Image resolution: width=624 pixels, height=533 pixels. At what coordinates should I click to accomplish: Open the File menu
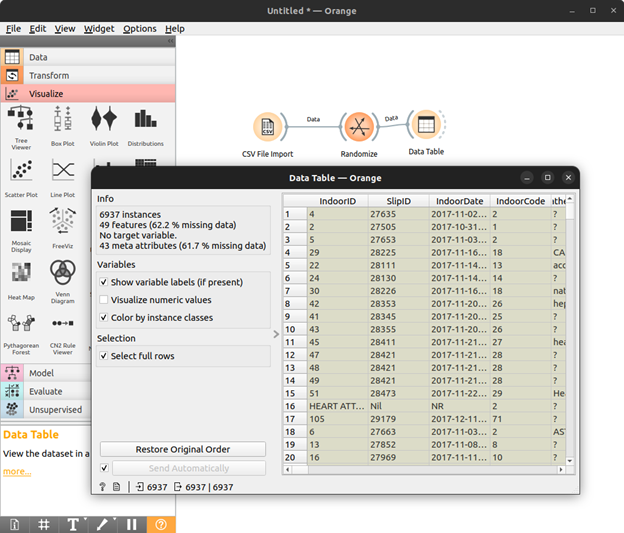(x=13, y=29)
